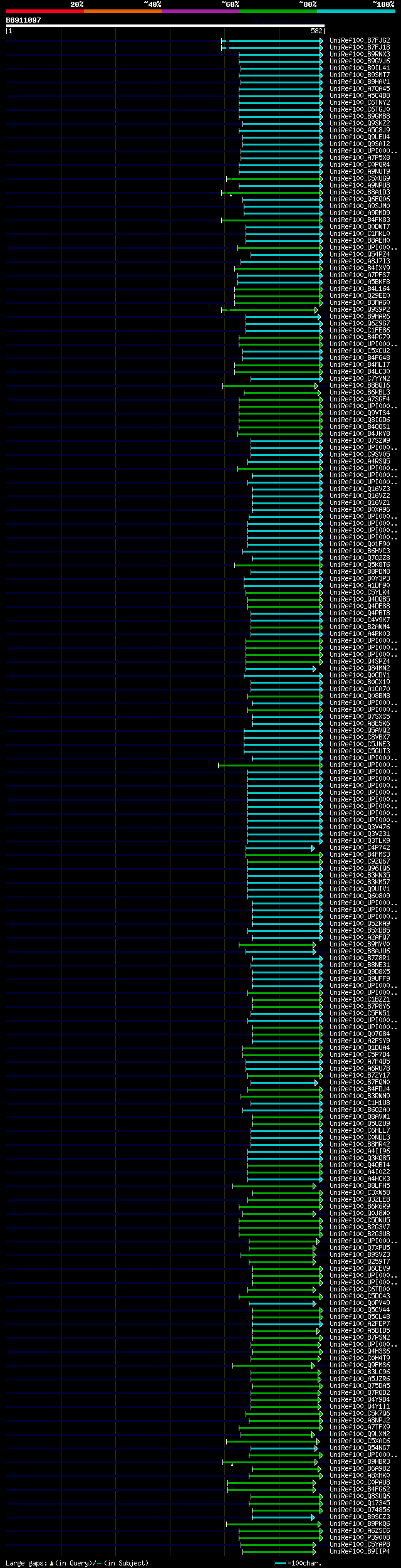
Task: Click UniRef100_Q54NG7 label
Action: point(360,1448)
